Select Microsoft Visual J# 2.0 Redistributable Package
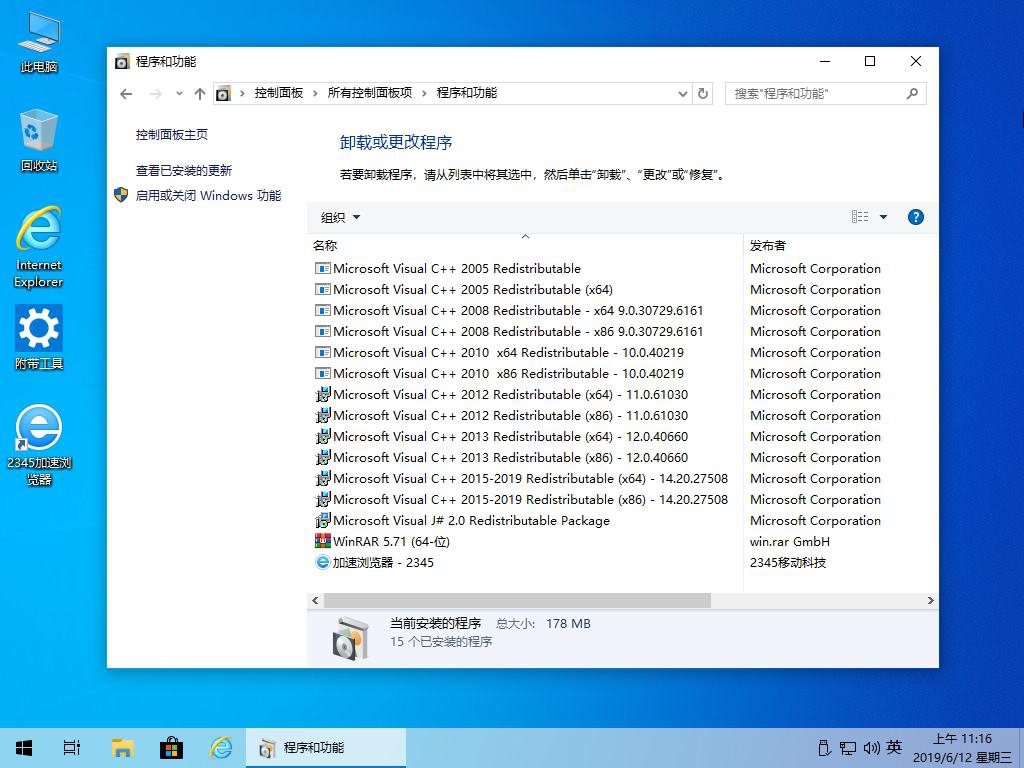 click(471, 520)
